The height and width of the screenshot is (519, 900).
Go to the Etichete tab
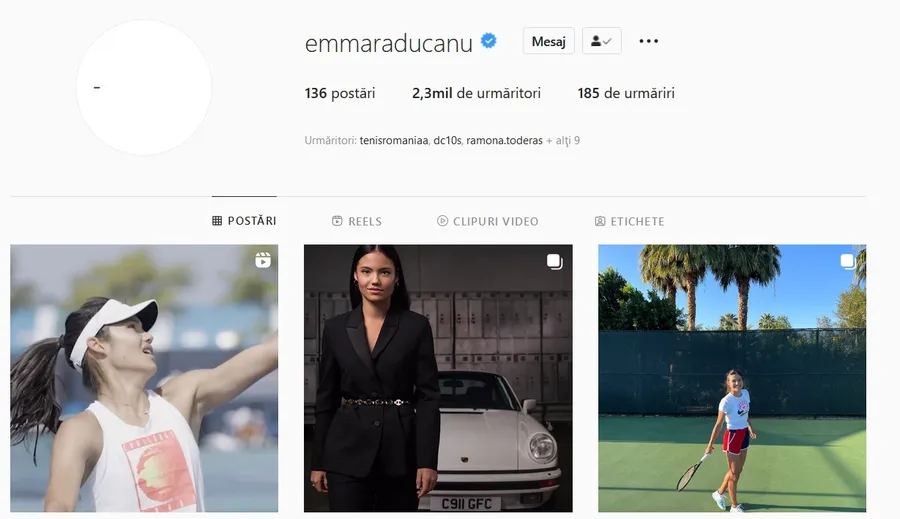pyautogui.click(x=629, y=221)
